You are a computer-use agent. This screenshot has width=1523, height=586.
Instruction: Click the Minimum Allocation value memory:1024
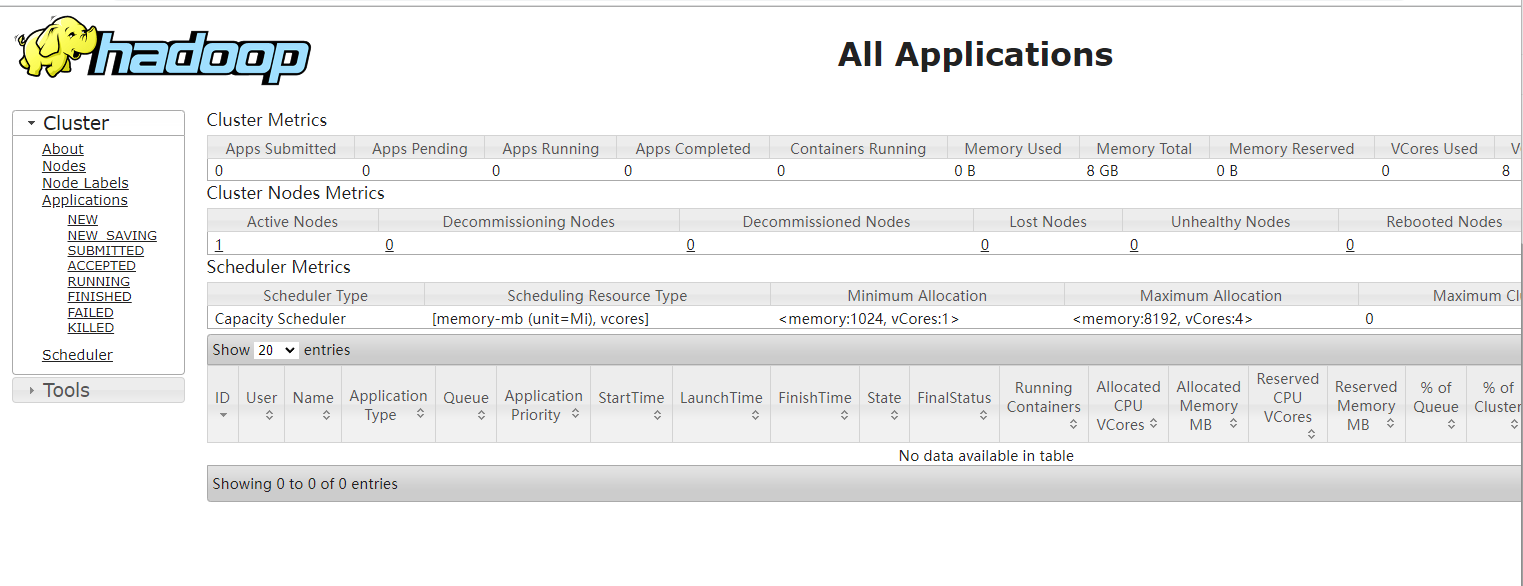click(x=868, y=319)
